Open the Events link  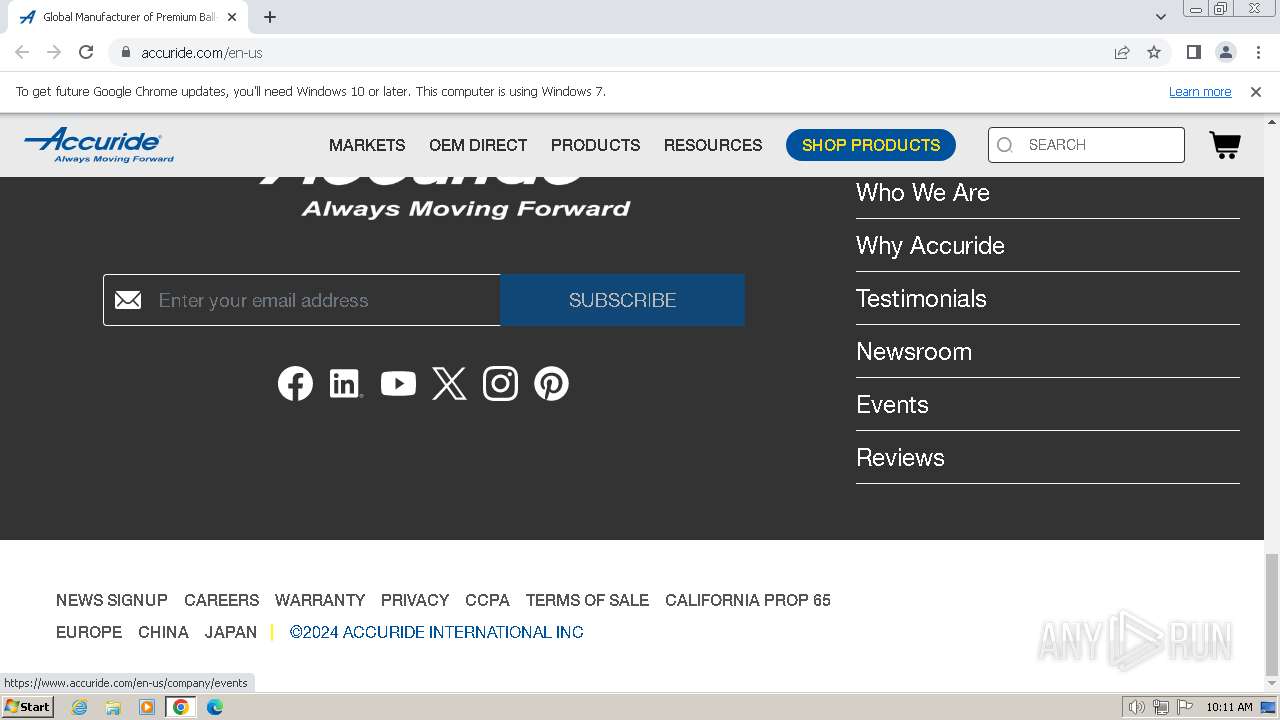pyautogui.click(x=892, y=405)
